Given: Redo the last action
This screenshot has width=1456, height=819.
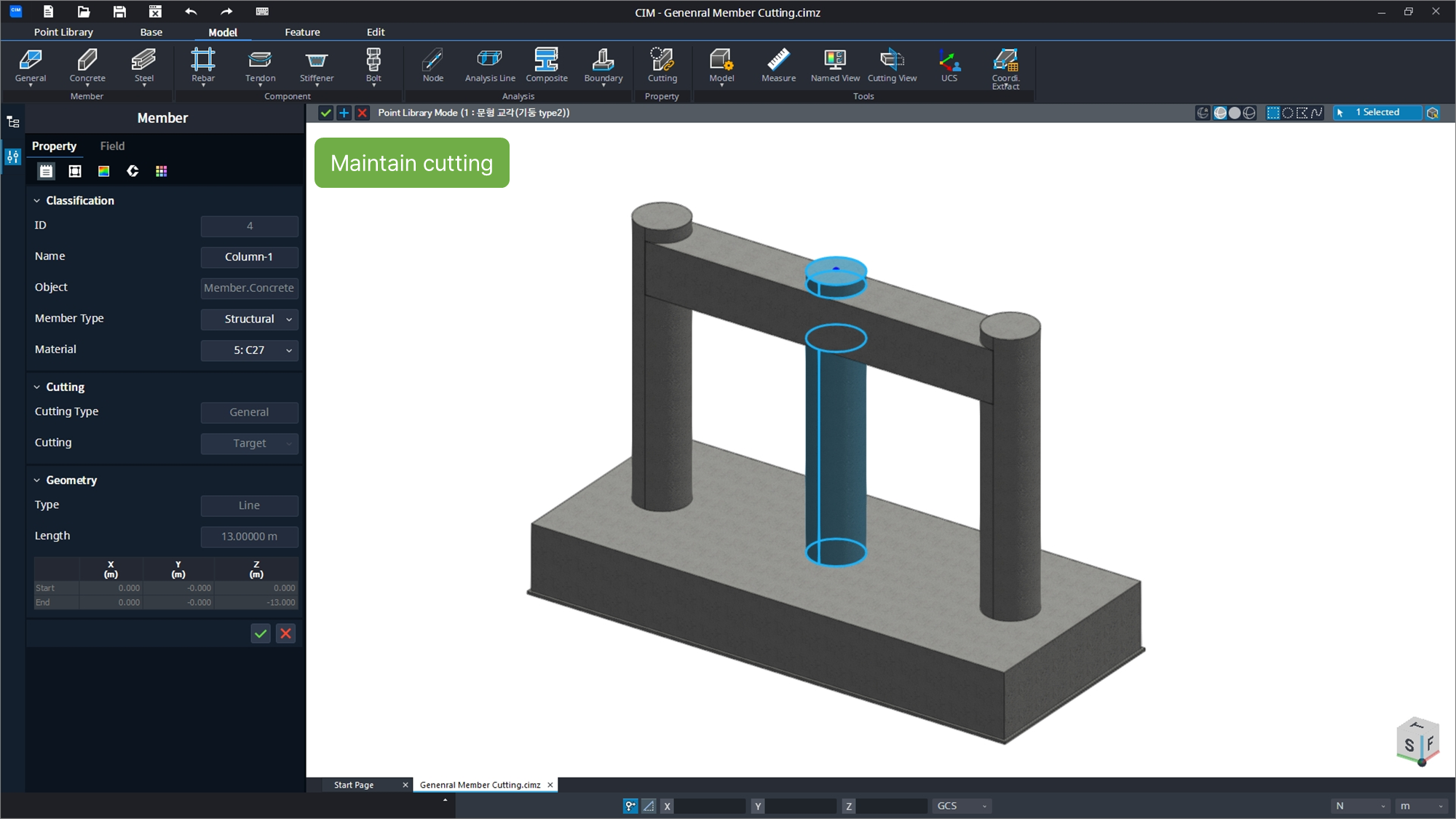Looking at the screenshot, I should (x=226, y=12).
